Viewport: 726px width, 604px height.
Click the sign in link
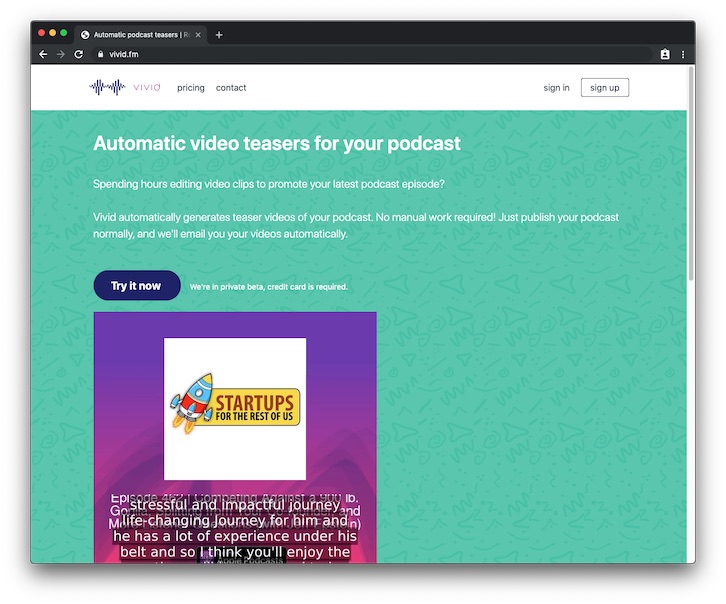[x=557, y=87]
